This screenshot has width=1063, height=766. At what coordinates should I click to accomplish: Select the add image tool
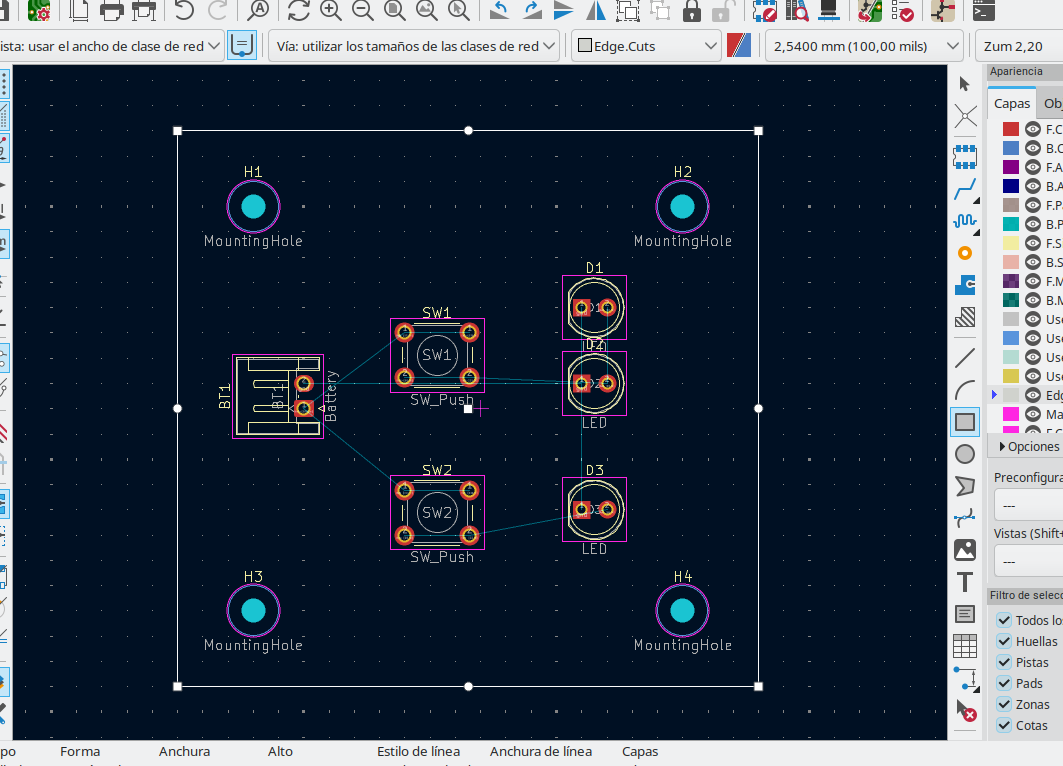pos(965,550)
